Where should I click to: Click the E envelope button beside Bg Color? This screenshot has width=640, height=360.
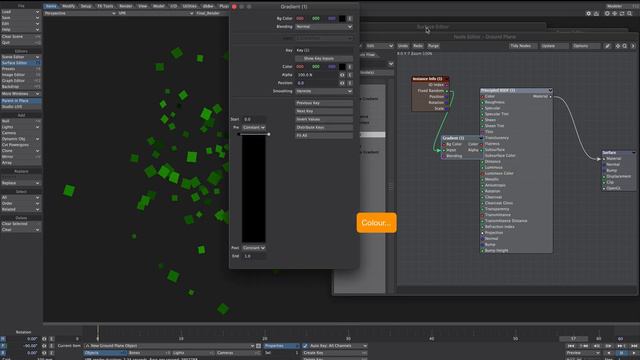click(350, 18)
